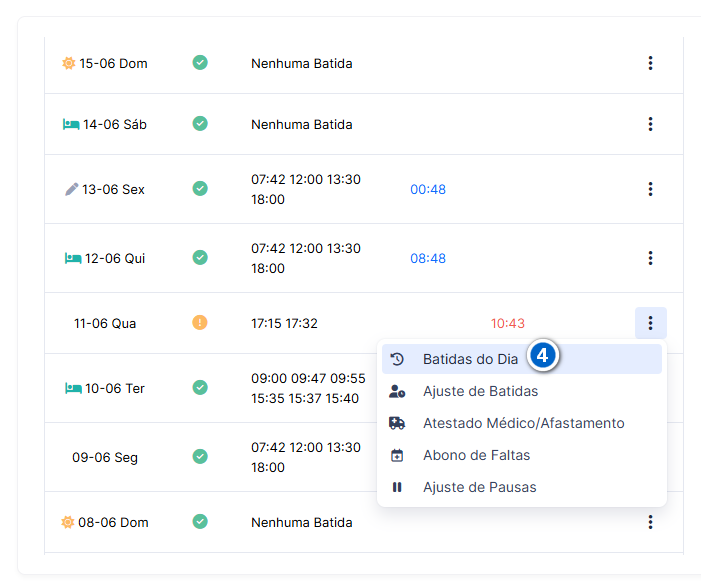Image resolution: width=701 pixels, height=581 pixels.
Task: Click the bed icon beside 14-06 Sáb
Action: point(71,124)
